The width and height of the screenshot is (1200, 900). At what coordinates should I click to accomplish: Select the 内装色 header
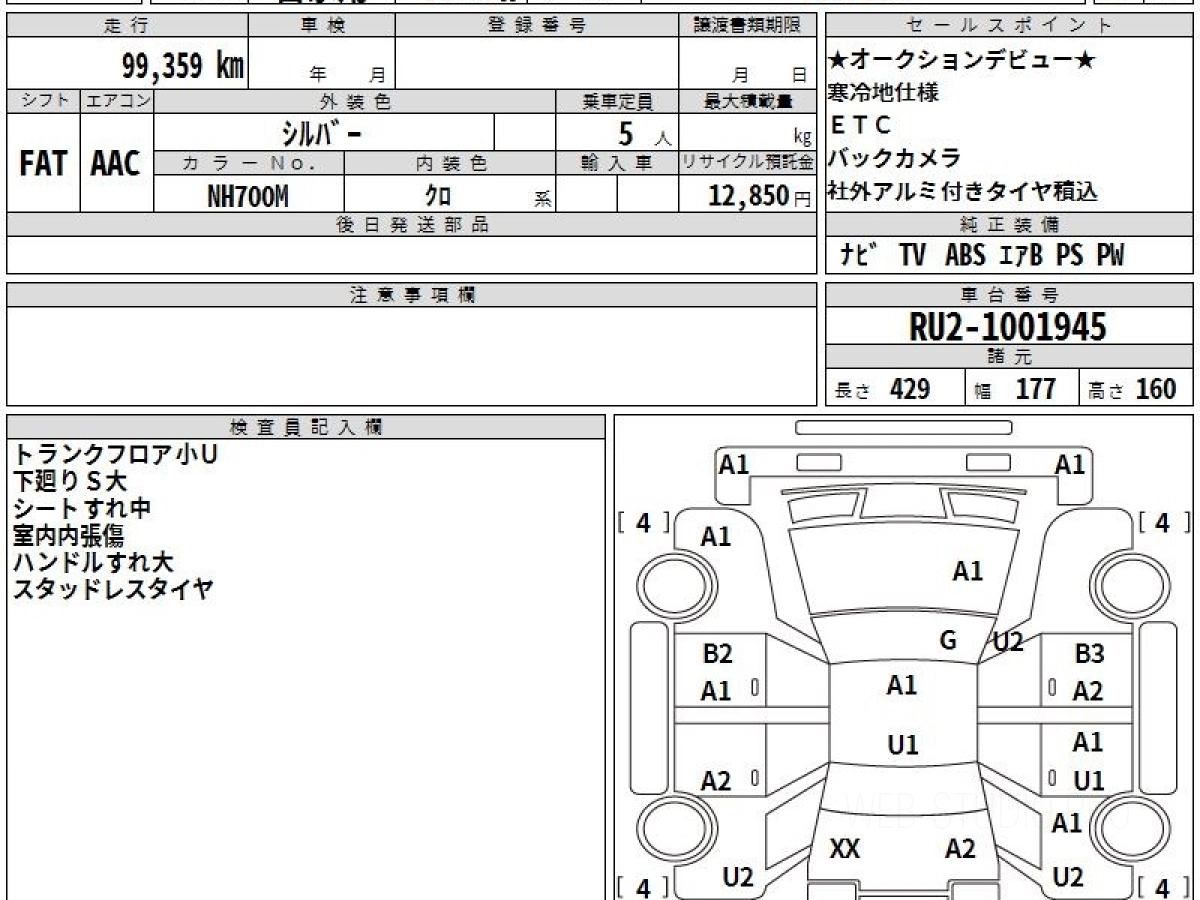pyautogui.click(x=450, y=164)
